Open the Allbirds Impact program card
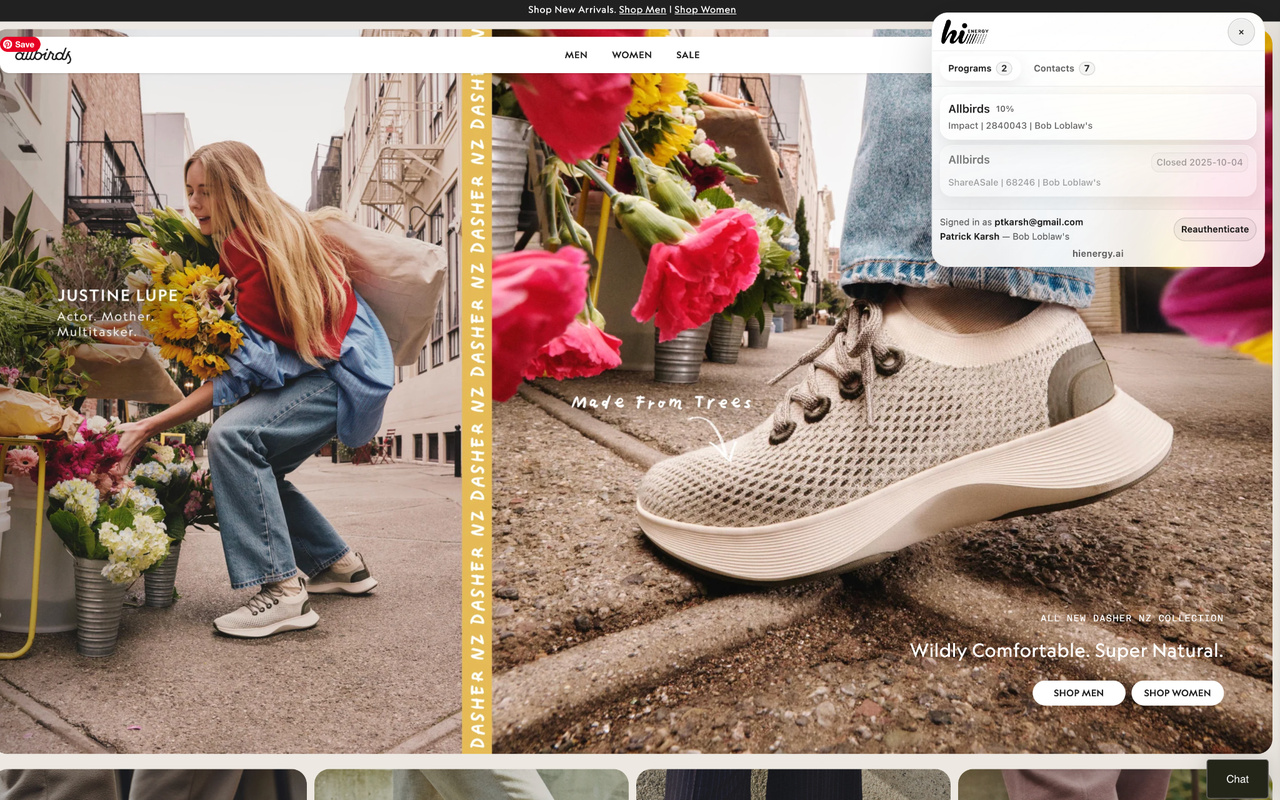 tap(1097, 117)
